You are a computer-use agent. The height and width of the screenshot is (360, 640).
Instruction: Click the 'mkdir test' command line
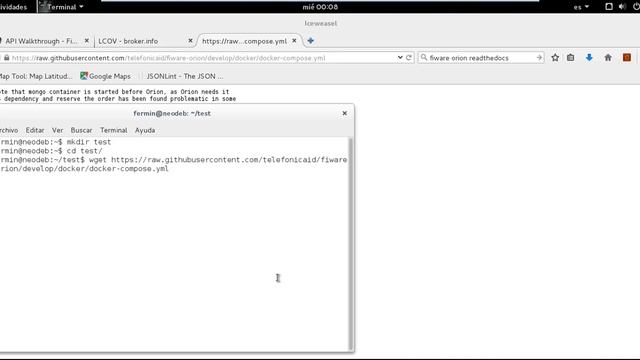[x=56, y=142]
